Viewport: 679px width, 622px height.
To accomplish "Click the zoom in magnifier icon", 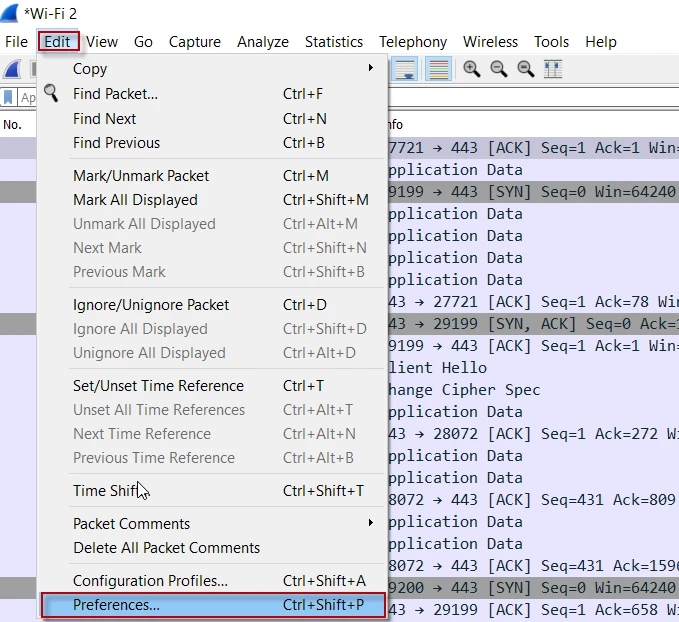I will [471, 69].
